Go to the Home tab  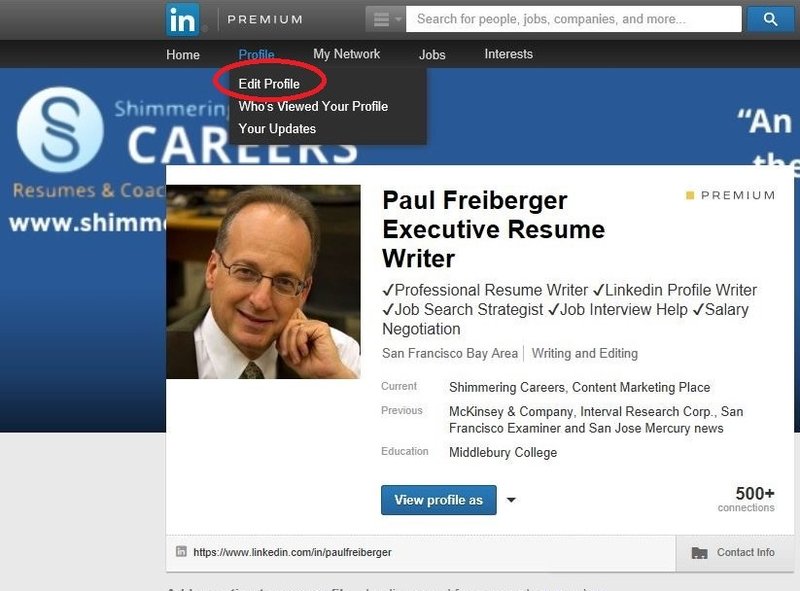tap(183, 55)
